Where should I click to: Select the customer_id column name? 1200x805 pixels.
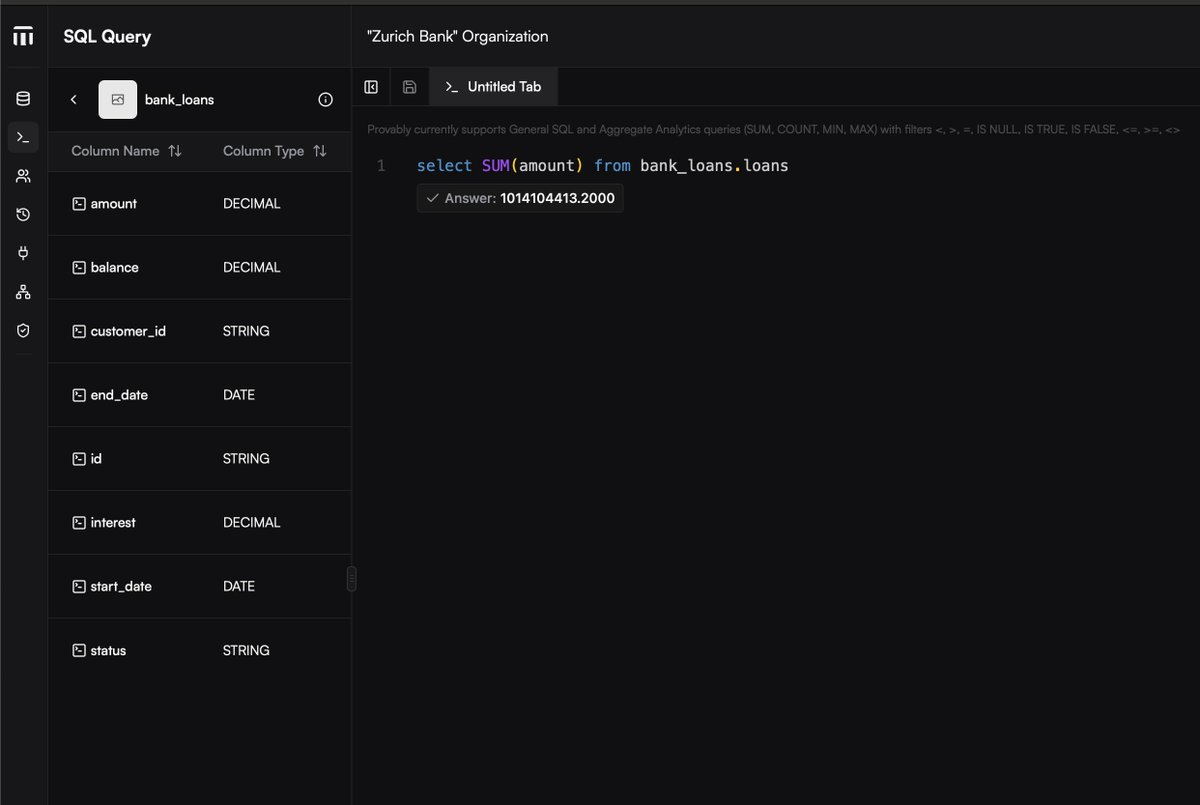click(128, 331)
